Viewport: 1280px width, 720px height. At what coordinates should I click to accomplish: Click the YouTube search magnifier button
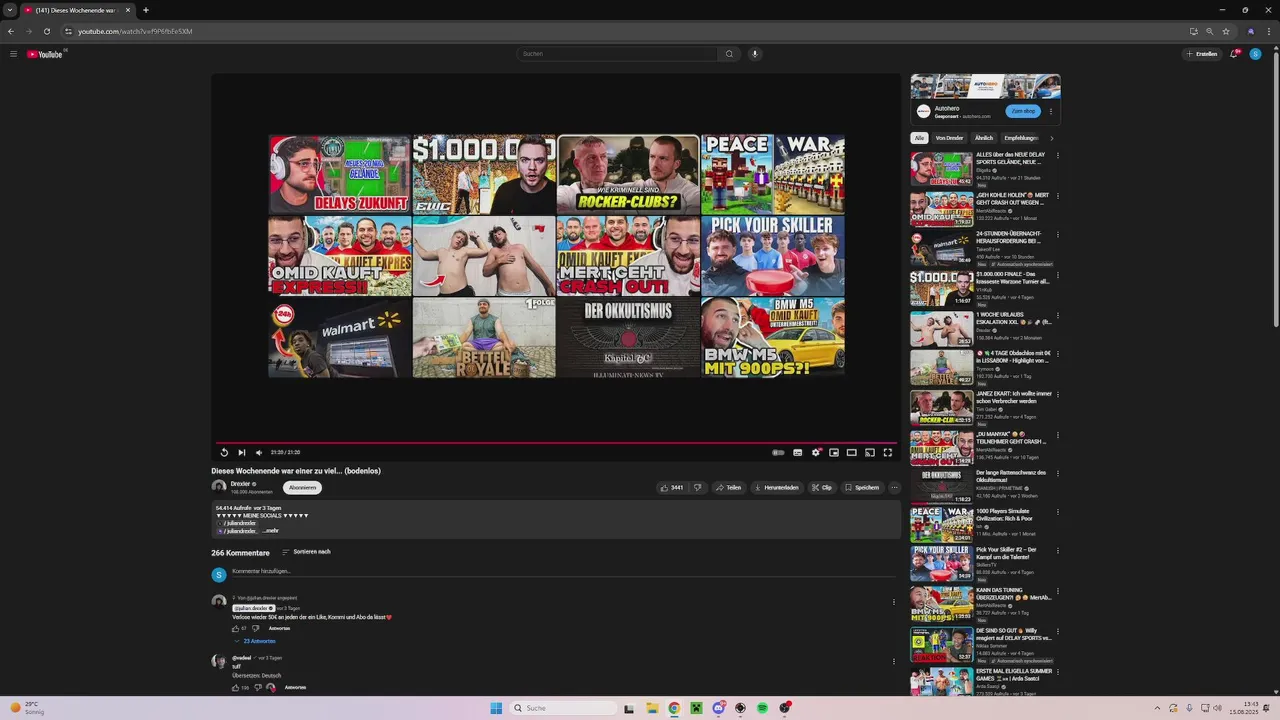point(729,54)
